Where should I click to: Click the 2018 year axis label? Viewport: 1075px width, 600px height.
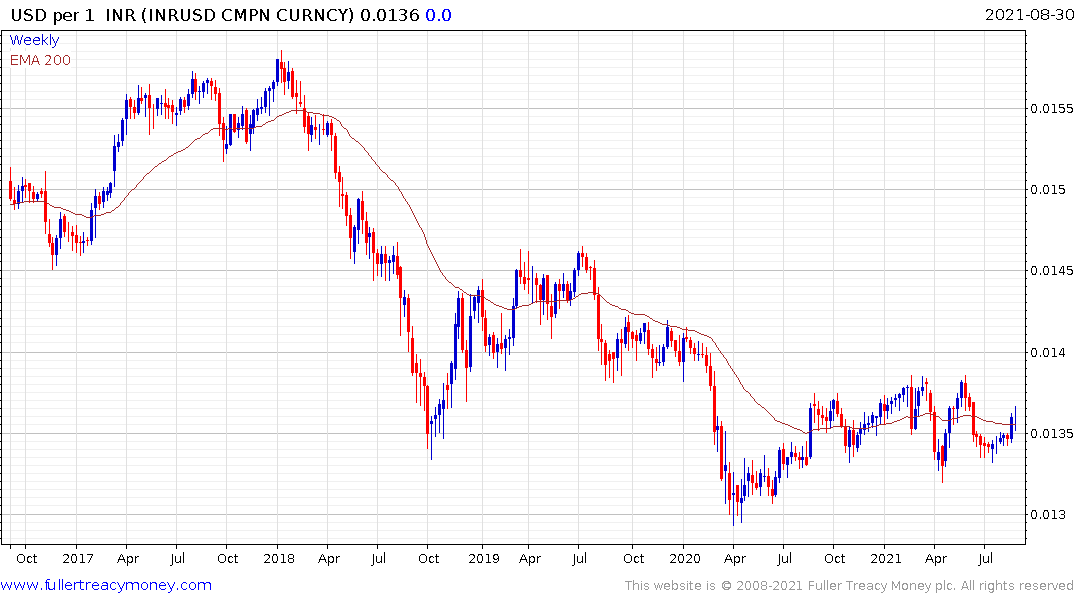(278, 559)
